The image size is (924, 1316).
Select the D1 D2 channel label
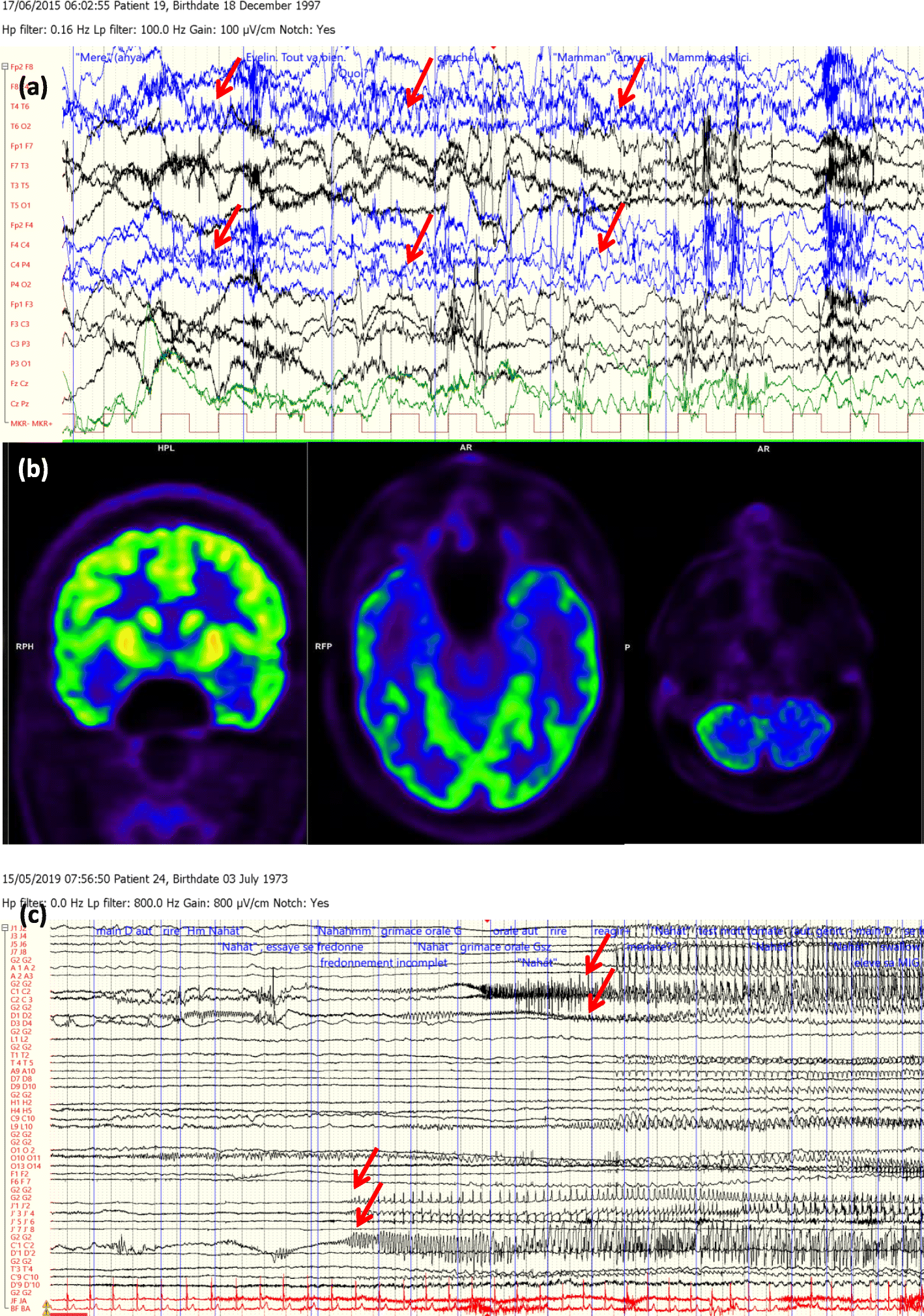21,1016
